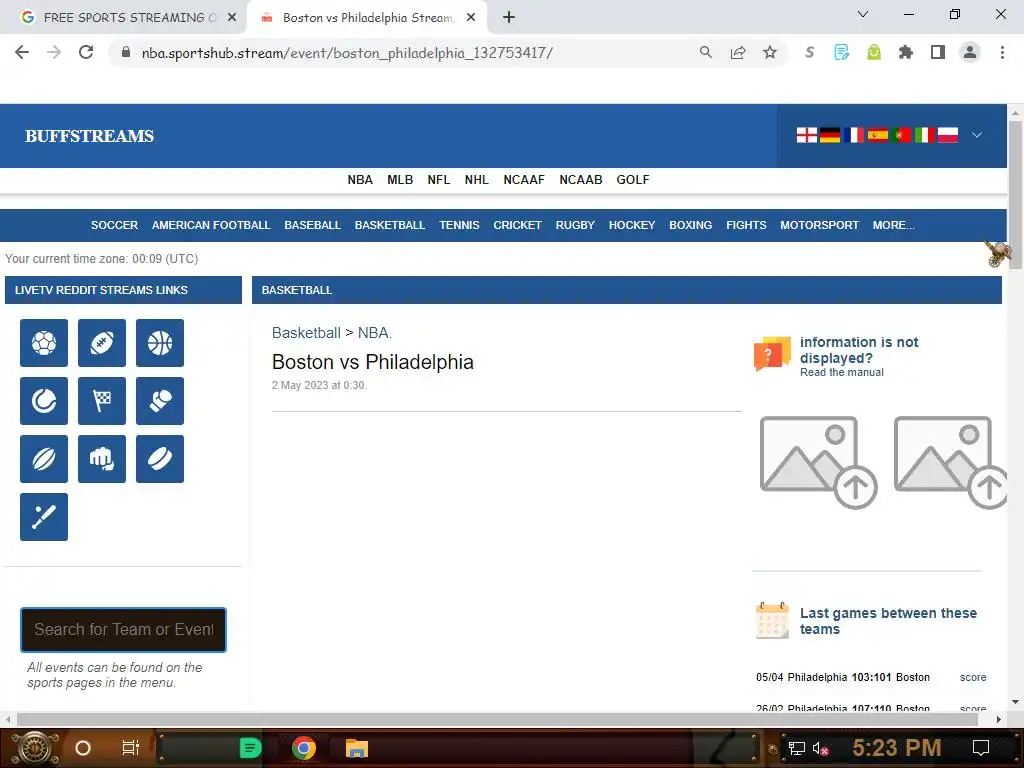1024x768 pixels.
Task: Click the Basketball breadcrumb link
Action: point(306,333)
